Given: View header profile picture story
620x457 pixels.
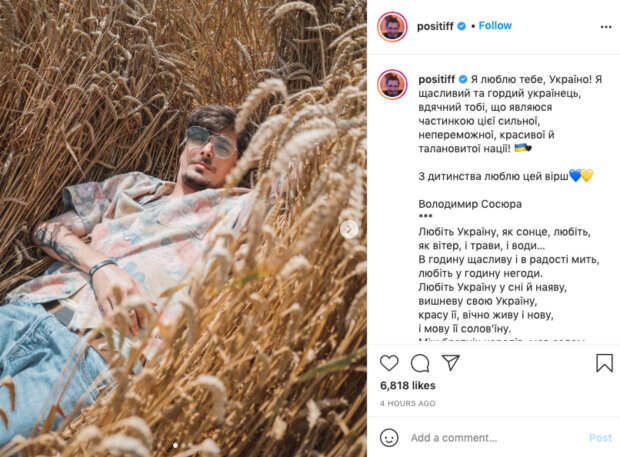Looking at the screenshot, I should coord(392,27).
